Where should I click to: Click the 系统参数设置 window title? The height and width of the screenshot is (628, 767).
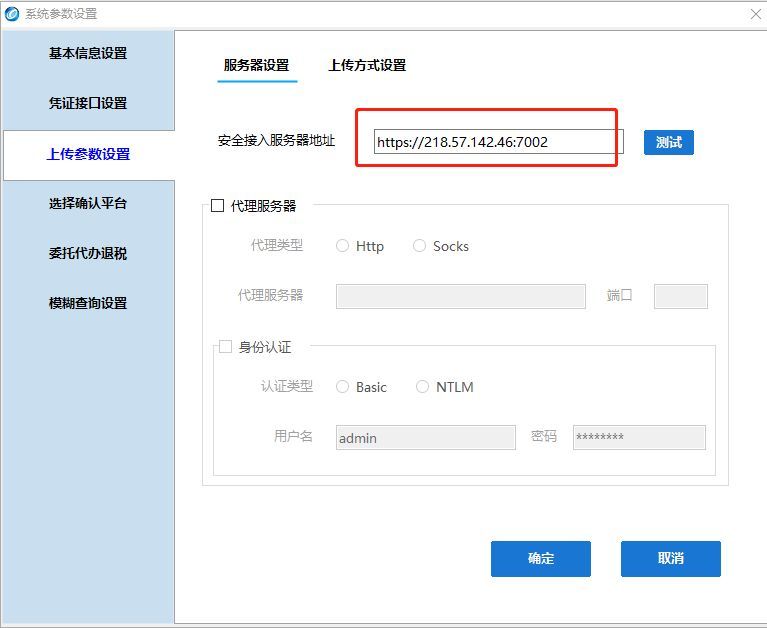pos(62,14)
